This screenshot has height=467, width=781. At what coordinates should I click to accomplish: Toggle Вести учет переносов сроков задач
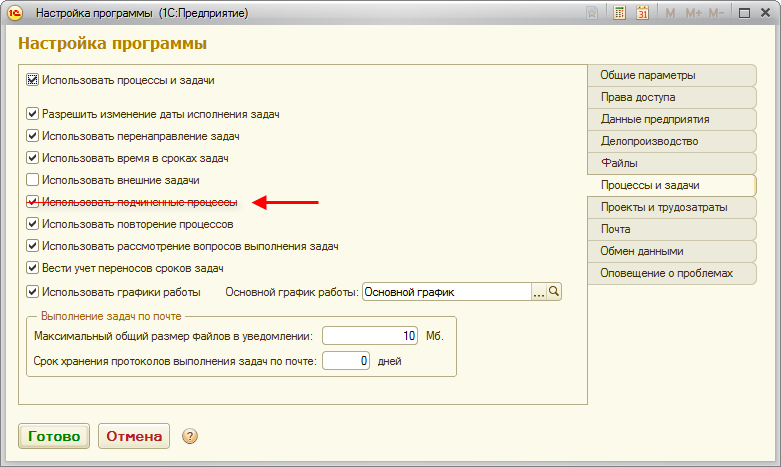pyautogui.click(x=32, y=267)
